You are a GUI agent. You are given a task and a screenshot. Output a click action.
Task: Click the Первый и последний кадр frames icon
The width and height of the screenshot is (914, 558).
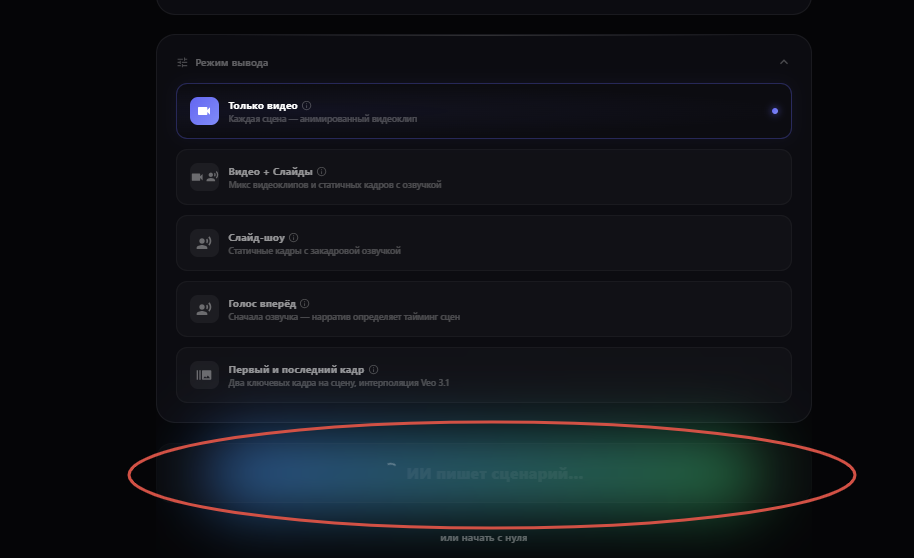[204, 375]
